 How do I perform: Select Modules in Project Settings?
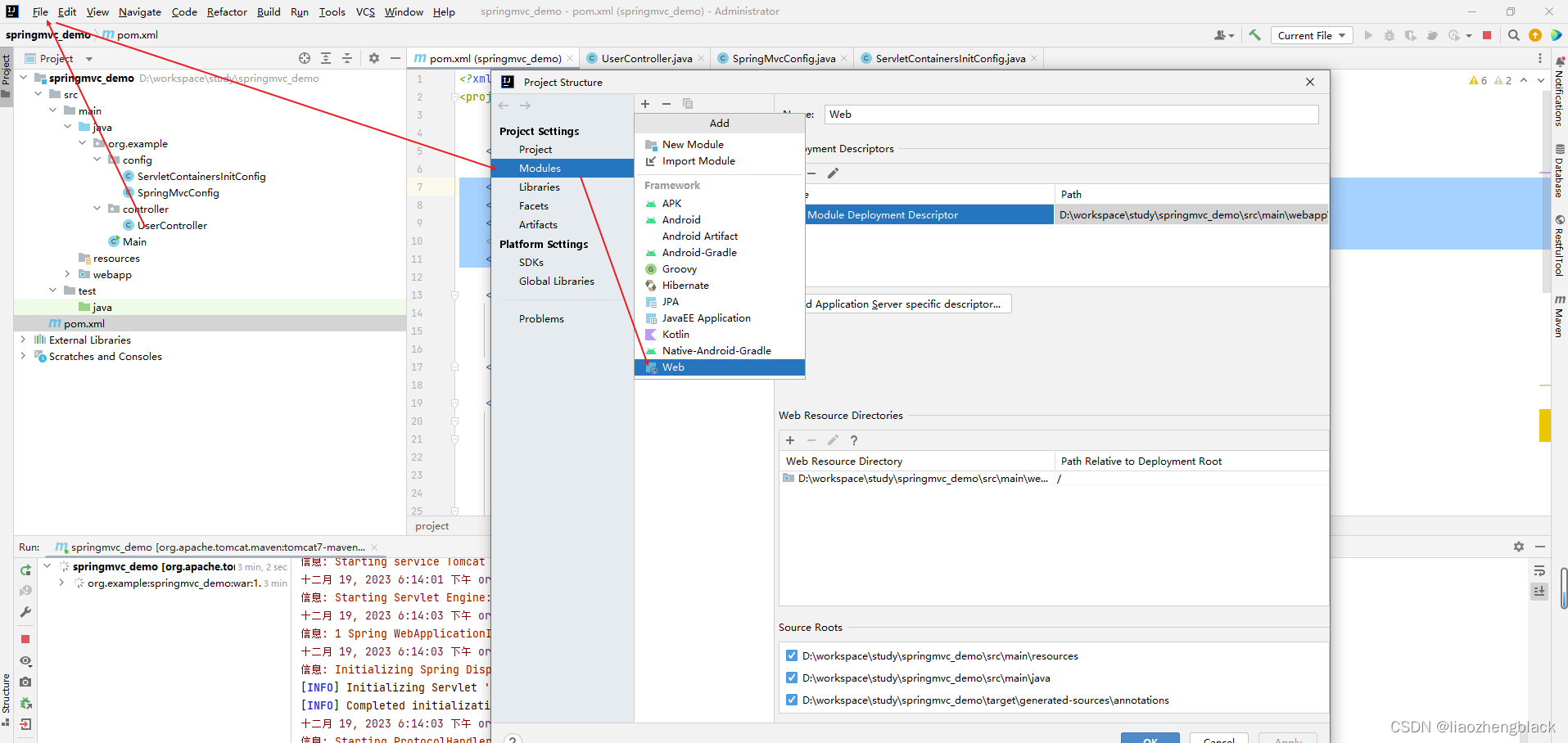[563, 168]
